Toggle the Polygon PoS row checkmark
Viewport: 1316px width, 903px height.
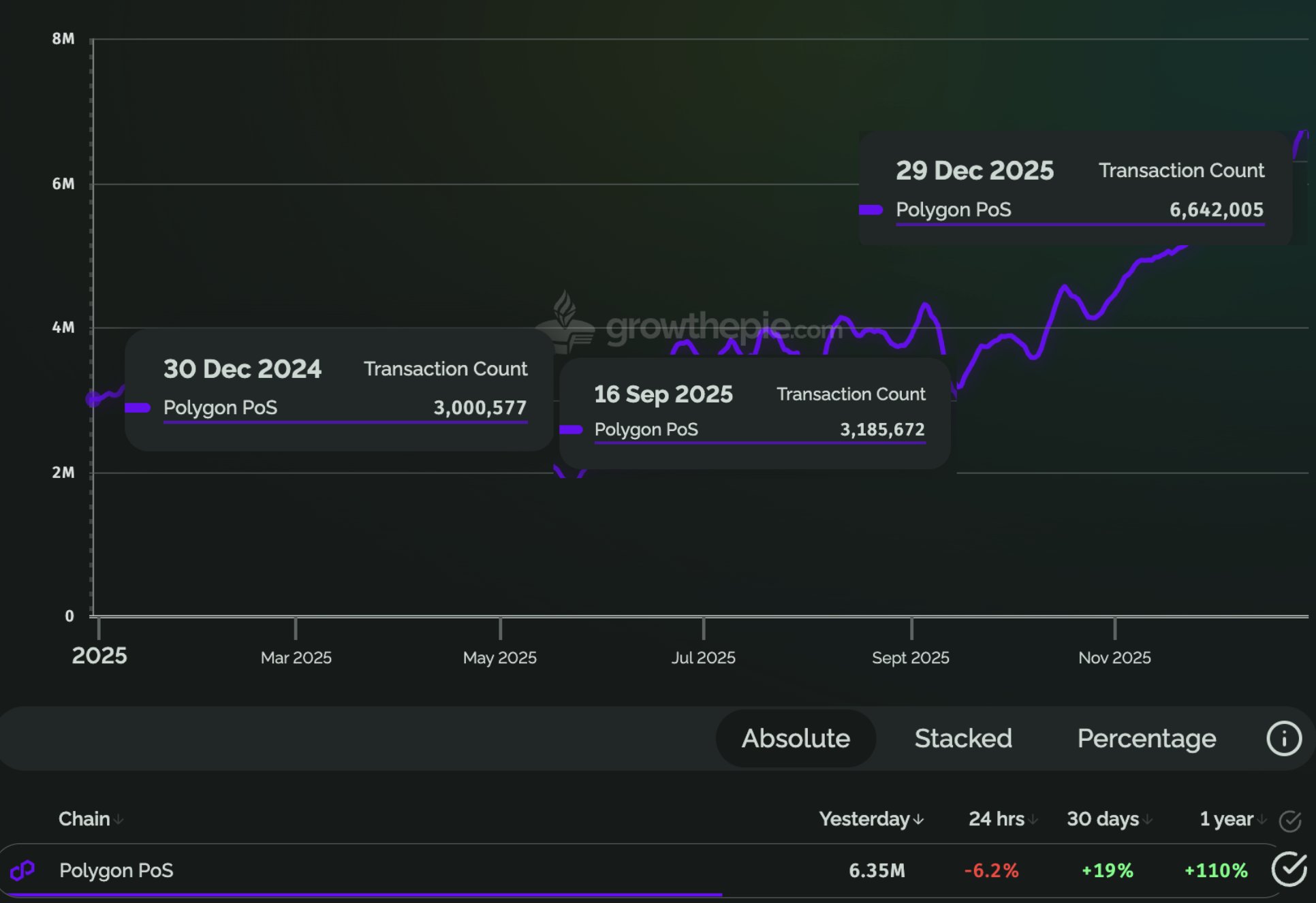pyautogui.click(x=1289, y=869)
